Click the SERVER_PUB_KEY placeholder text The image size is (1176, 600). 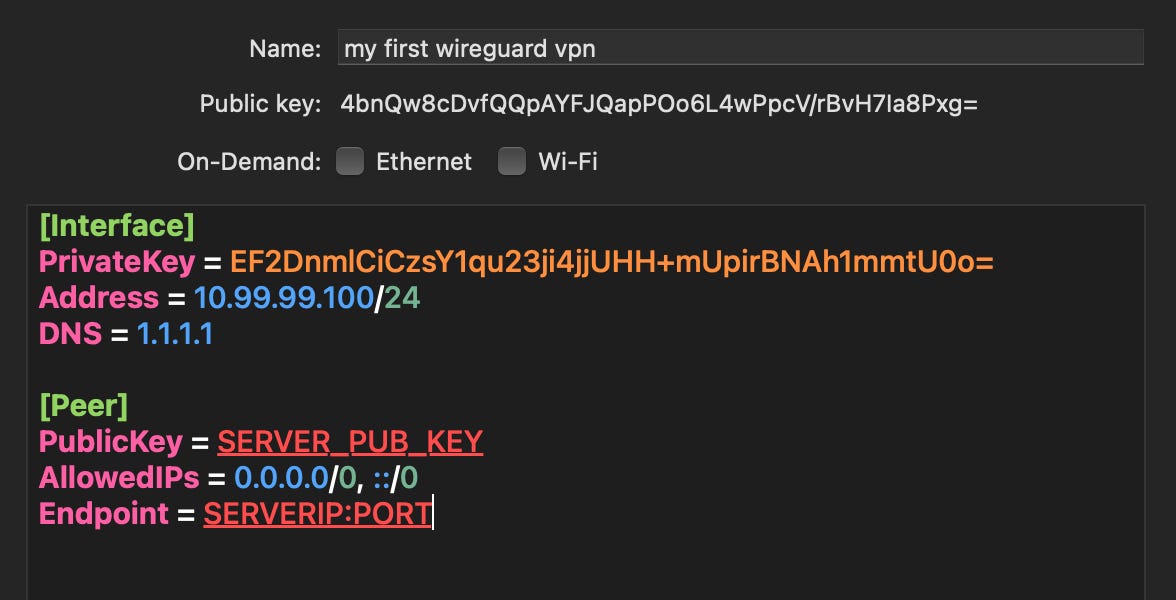(351, 441)
